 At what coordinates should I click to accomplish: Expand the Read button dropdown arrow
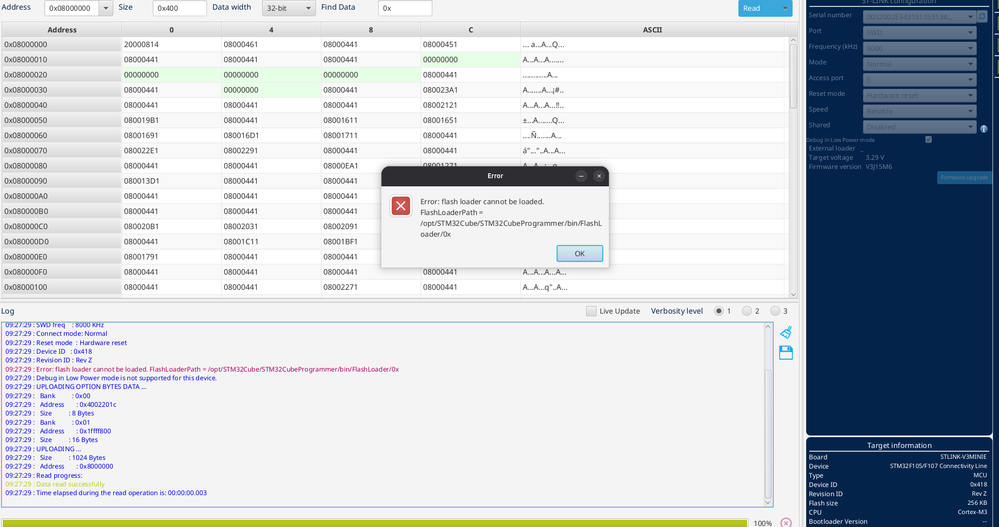coord(785,8)
